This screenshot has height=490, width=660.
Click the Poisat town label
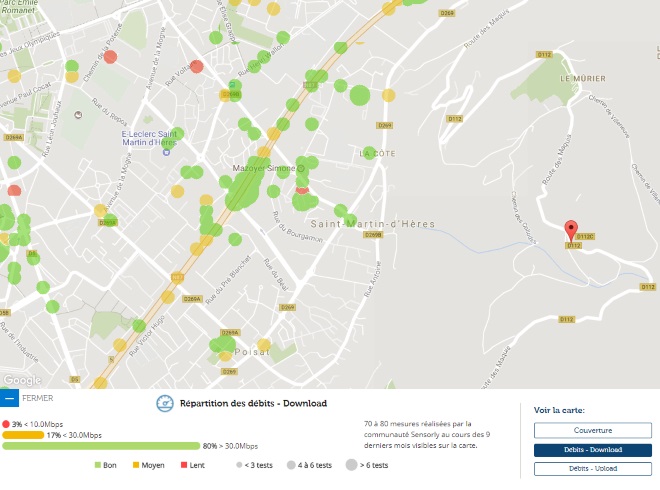point(252,352)
